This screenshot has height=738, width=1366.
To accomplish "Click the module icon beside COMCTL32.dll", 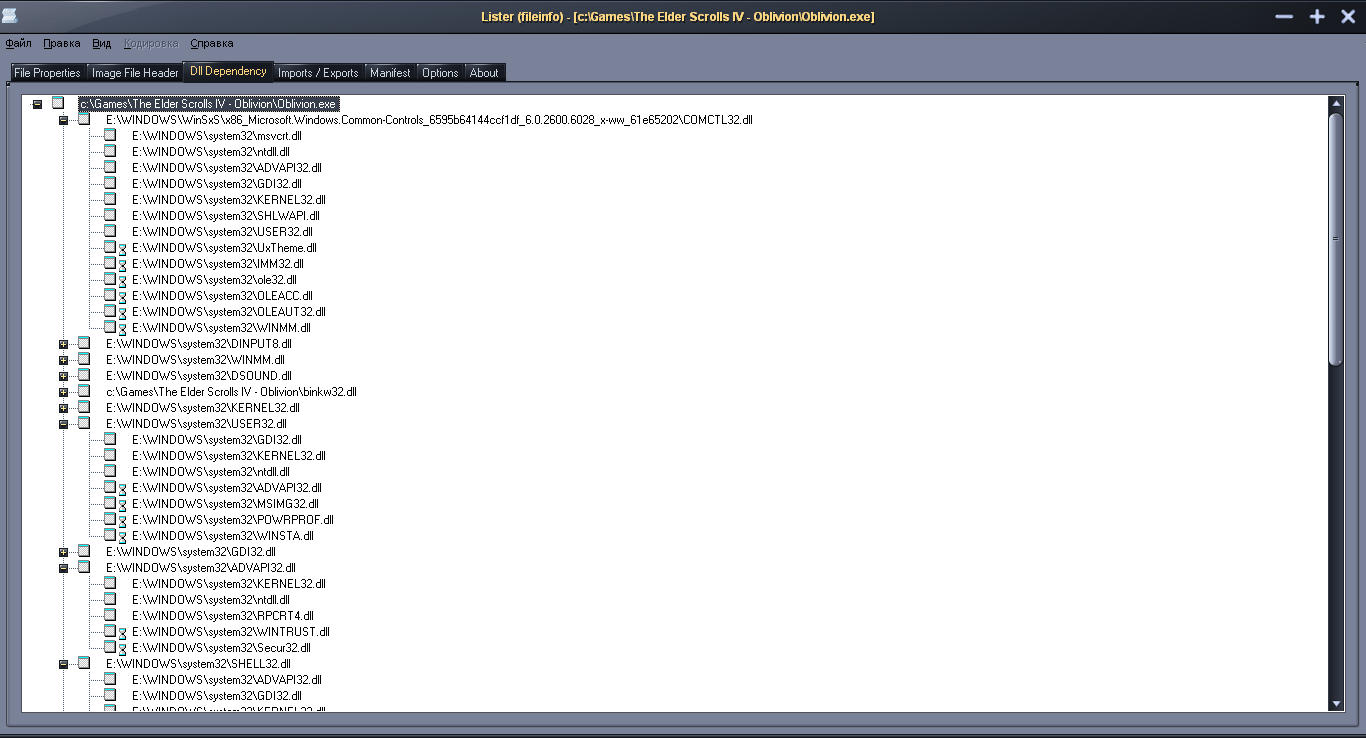I will (84, 119).
